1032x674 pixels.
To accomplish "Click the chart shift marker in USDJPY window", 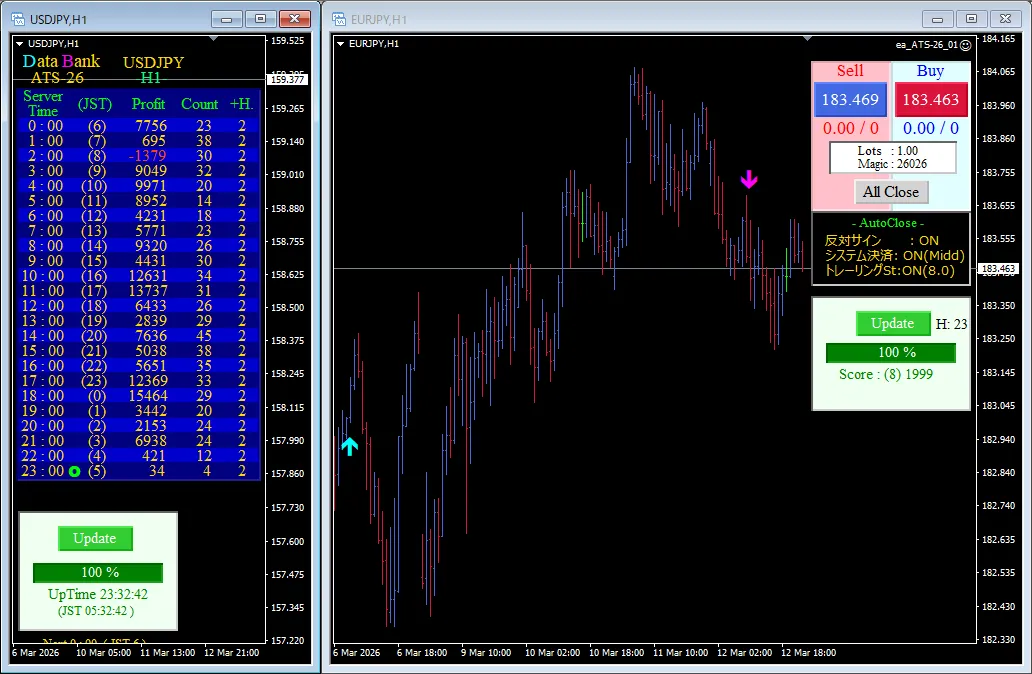I will pos(213,39).
